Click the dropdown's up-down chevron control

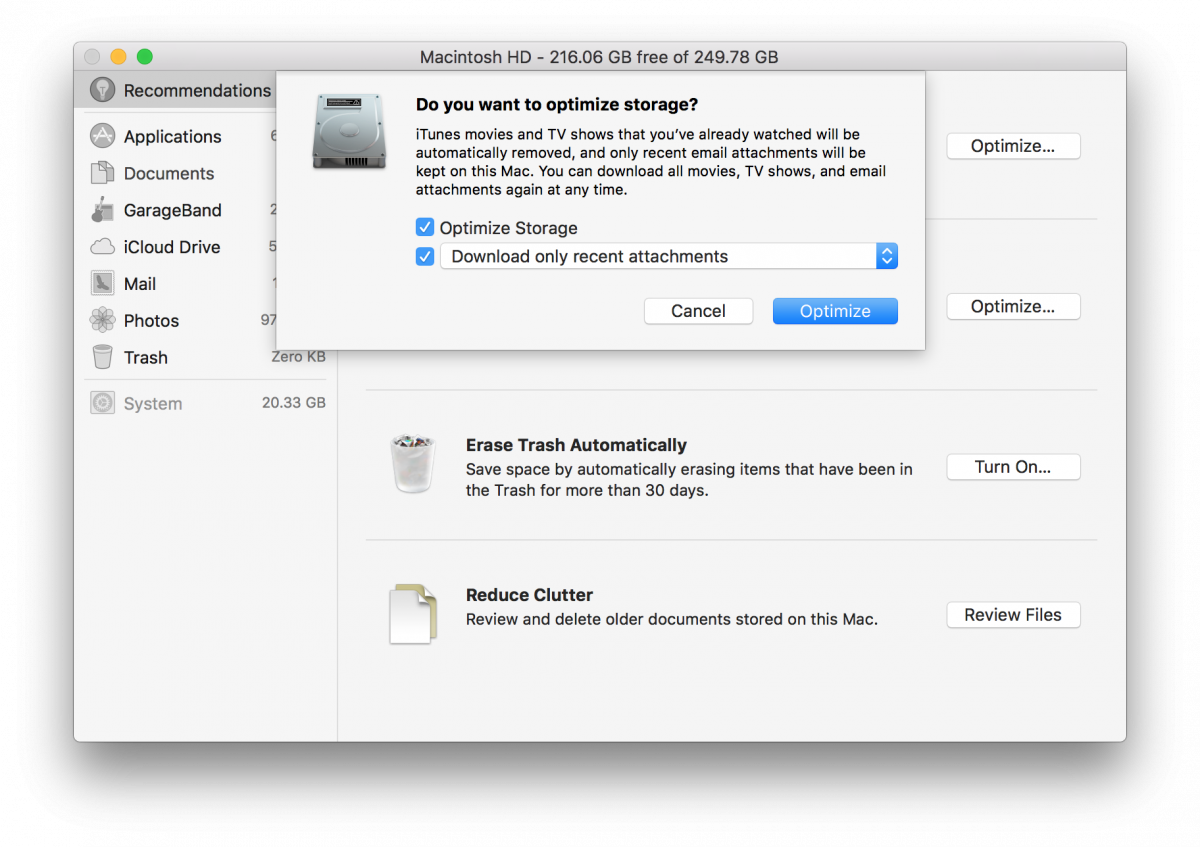tap(886, 256)
